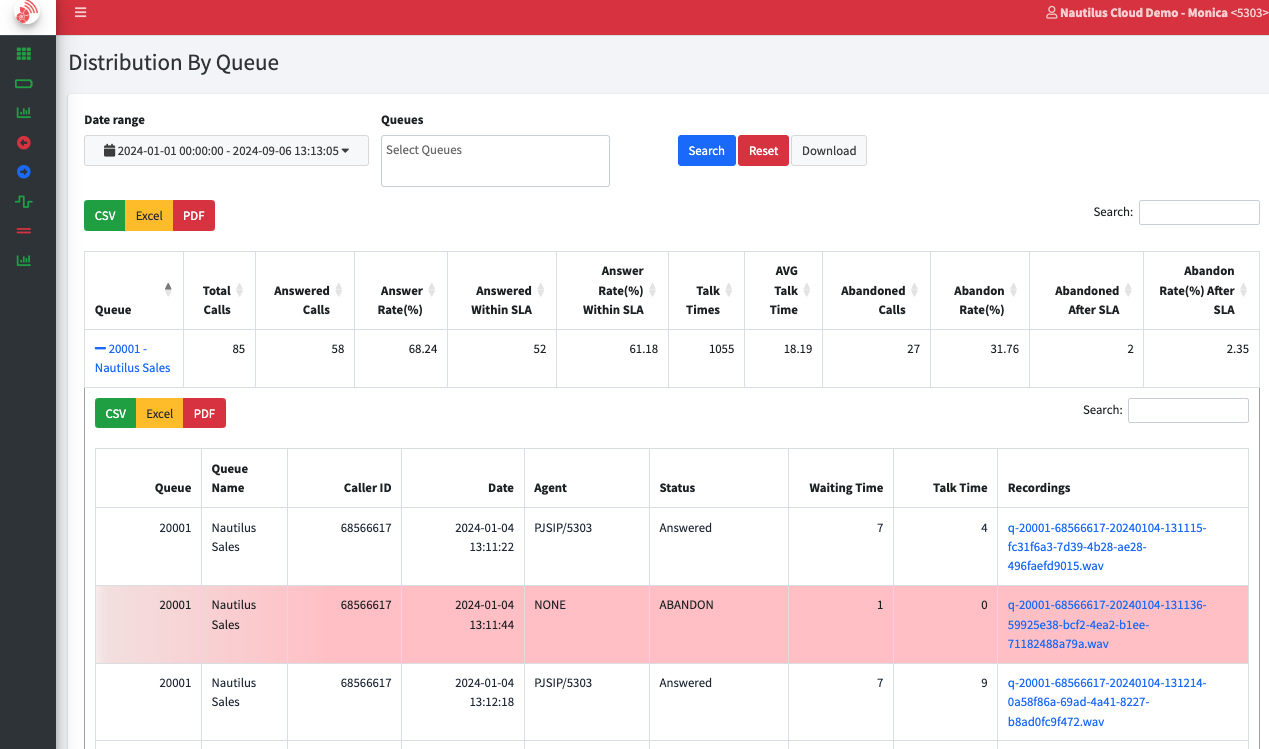Export summary table with the top PDF button
This screenshot has width=1269, height=749.
(x=194, y=216)
